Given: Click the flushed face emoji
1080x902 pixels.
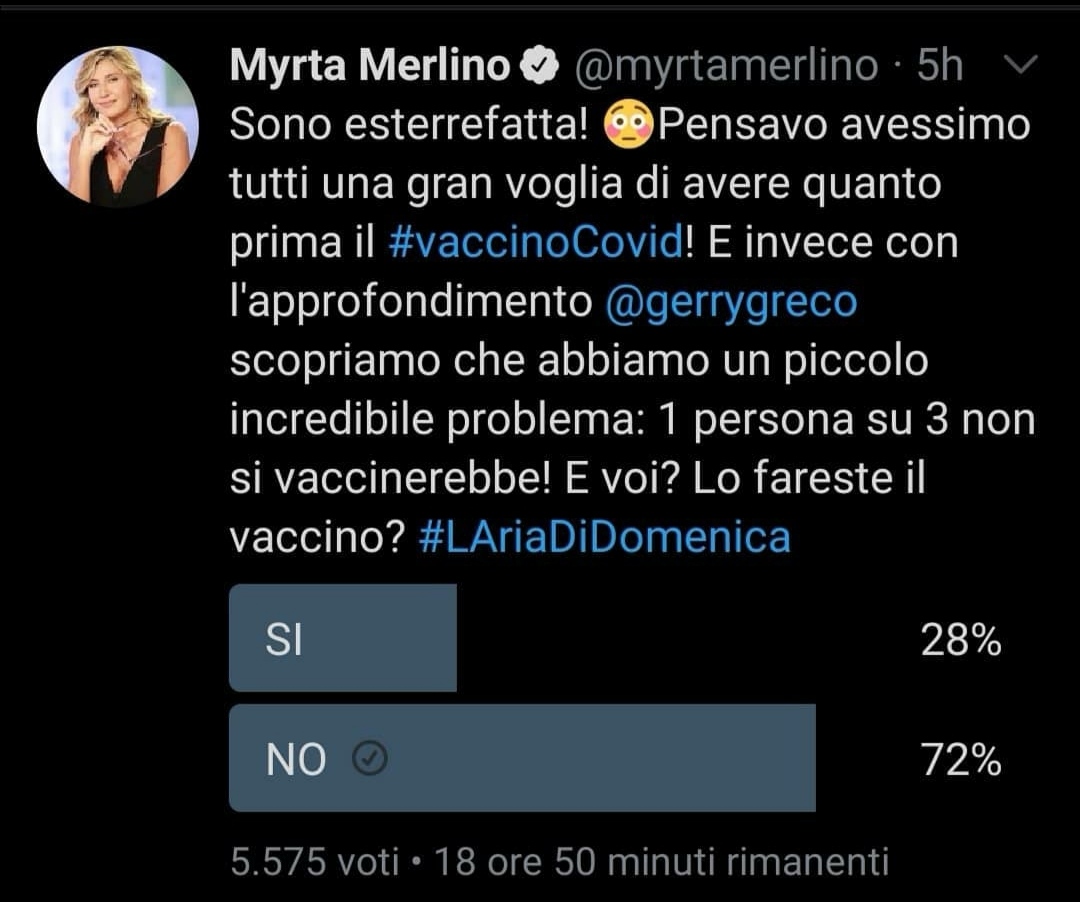Looking at the screenshot, I should click(x=629, y=126).
